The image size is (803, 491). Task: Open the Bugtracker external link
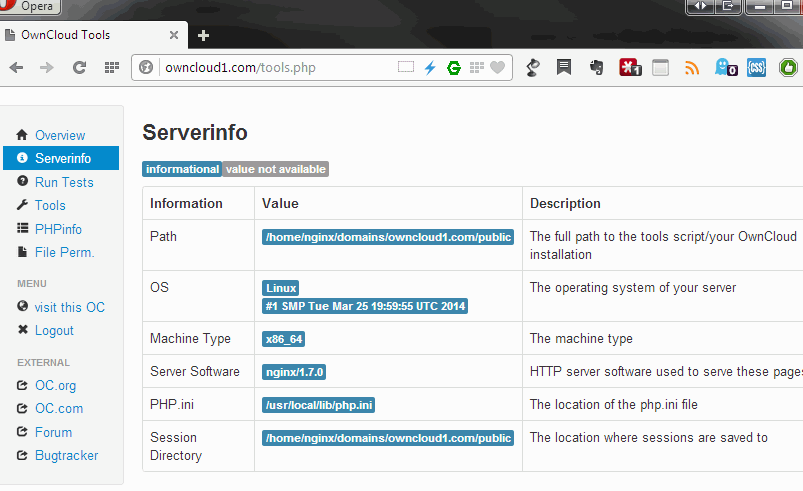(67, 456)
